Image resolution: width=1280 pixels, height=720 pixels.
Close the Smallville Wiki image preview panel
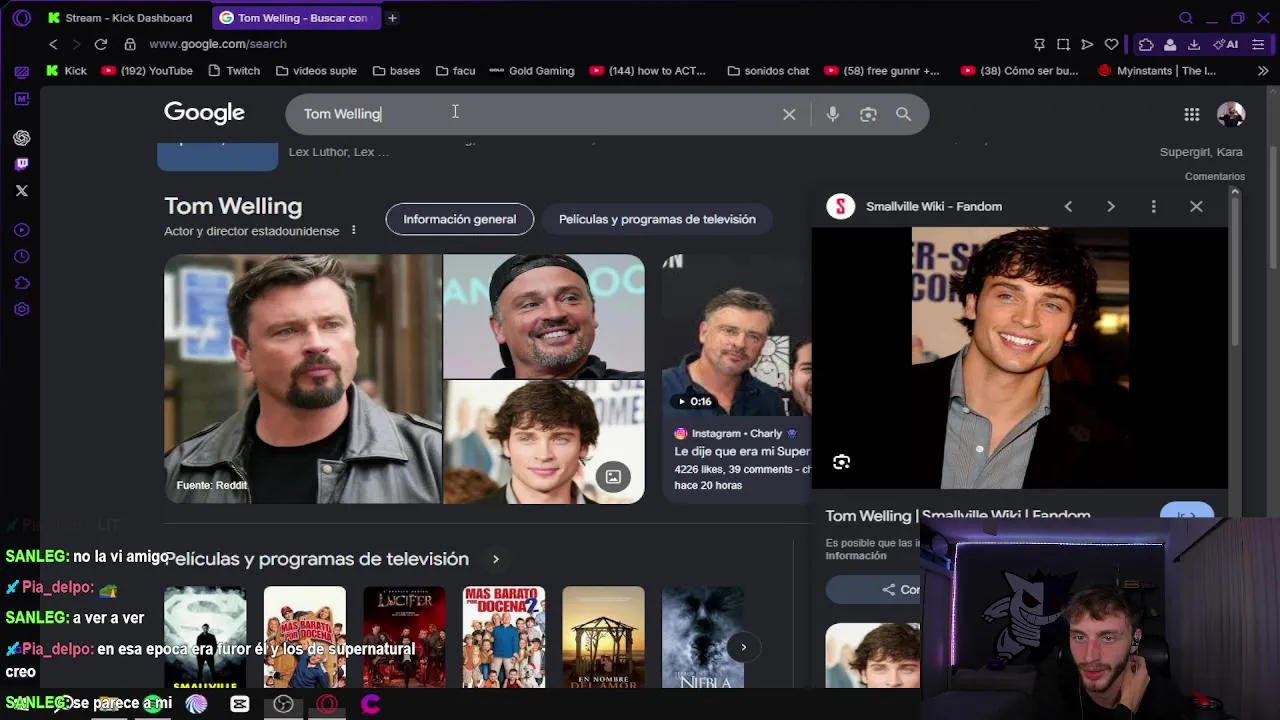[1196, 206]
